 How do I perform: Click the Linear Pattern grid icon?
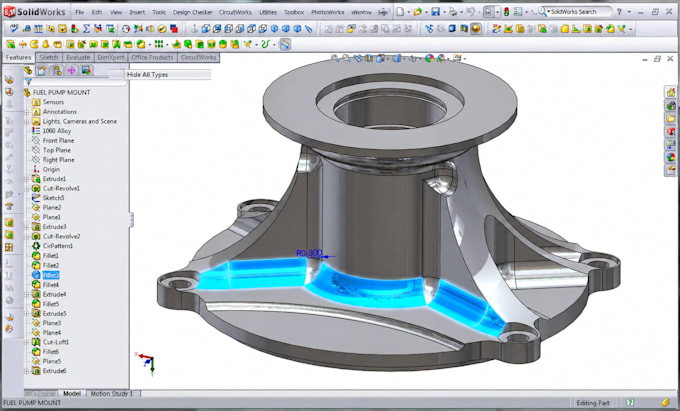[158, 44]
